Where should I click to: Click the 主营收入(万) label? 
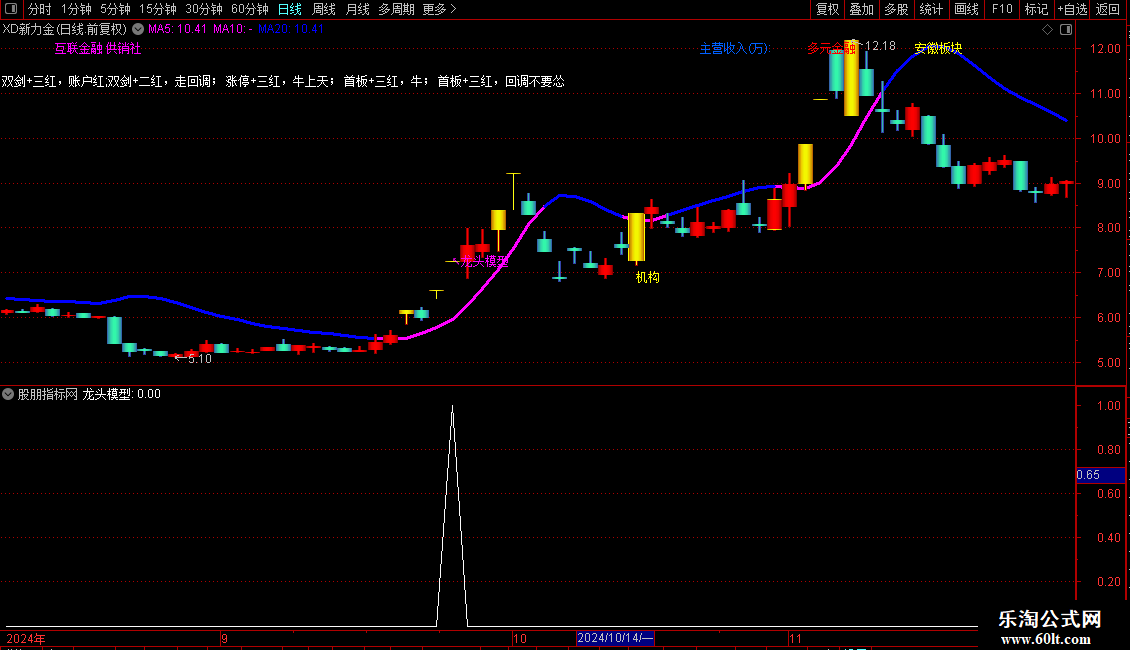735,48
